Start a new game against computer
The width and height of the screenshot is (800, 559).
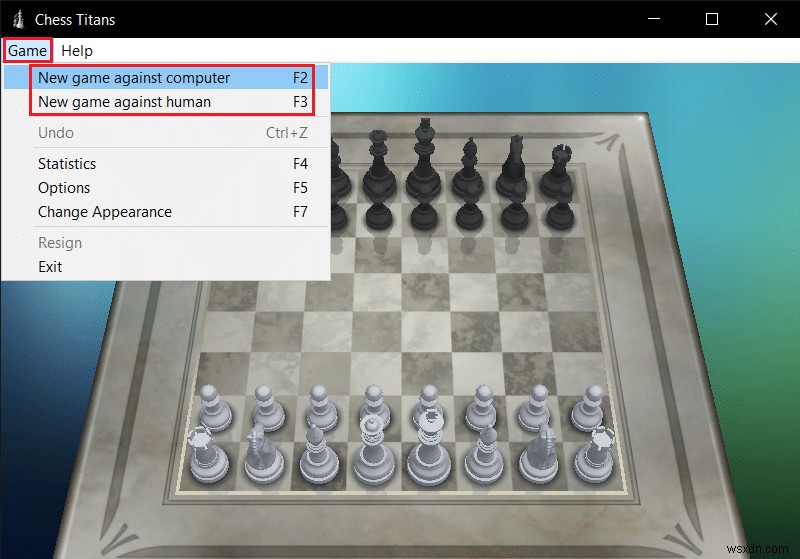click(166, 78)
